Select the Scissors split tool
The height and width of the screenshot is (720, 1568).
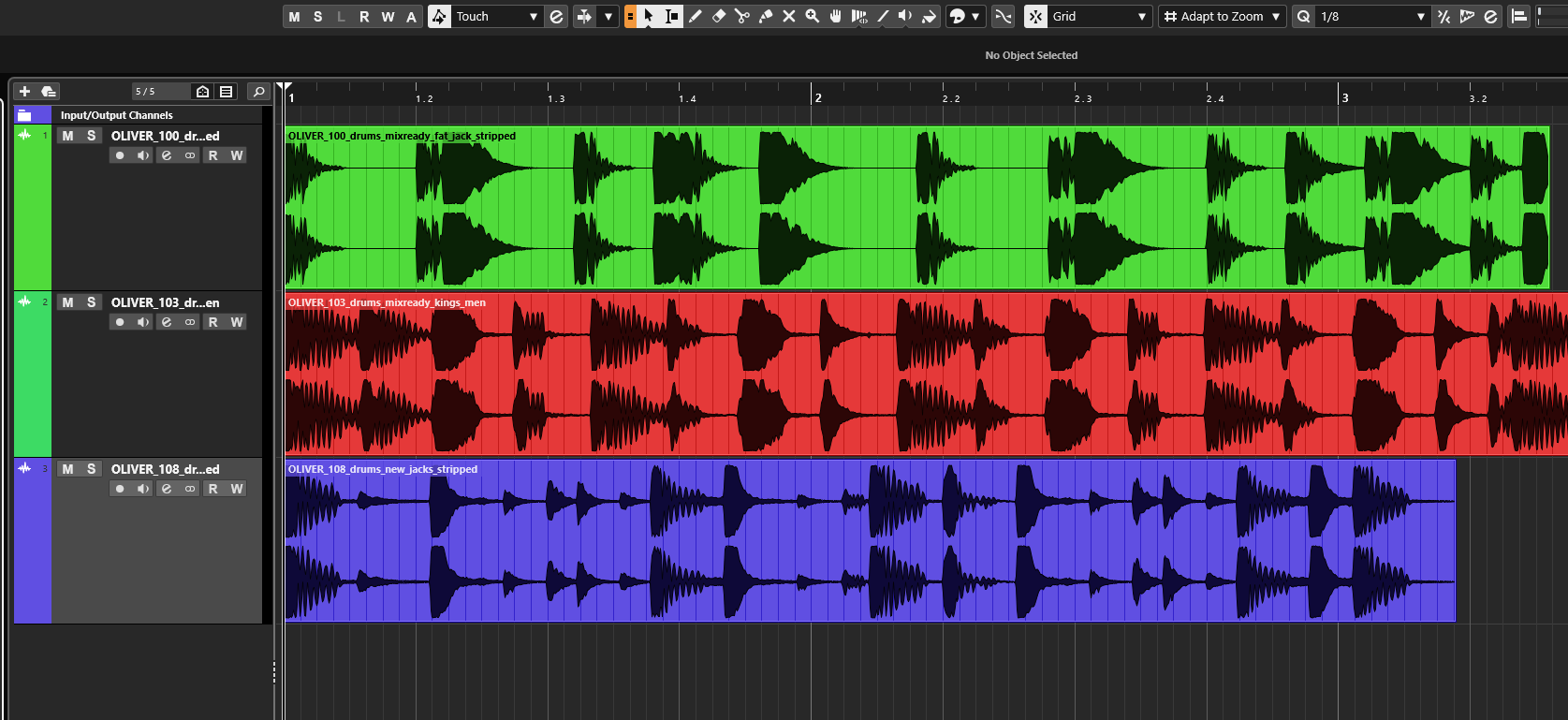click(x=742, y=16)
